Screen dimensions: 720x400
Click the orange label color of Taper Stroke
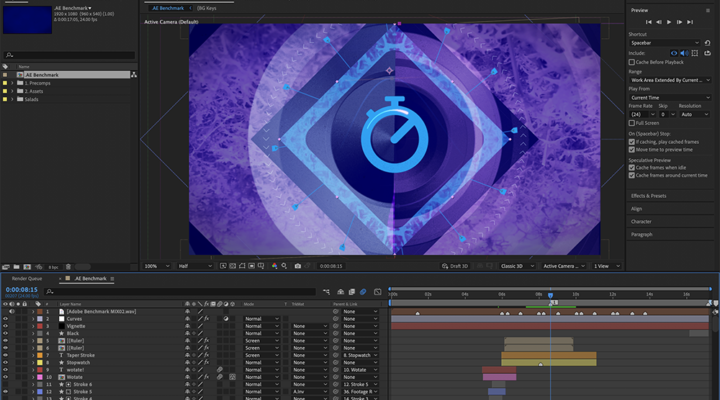(40, 355)
